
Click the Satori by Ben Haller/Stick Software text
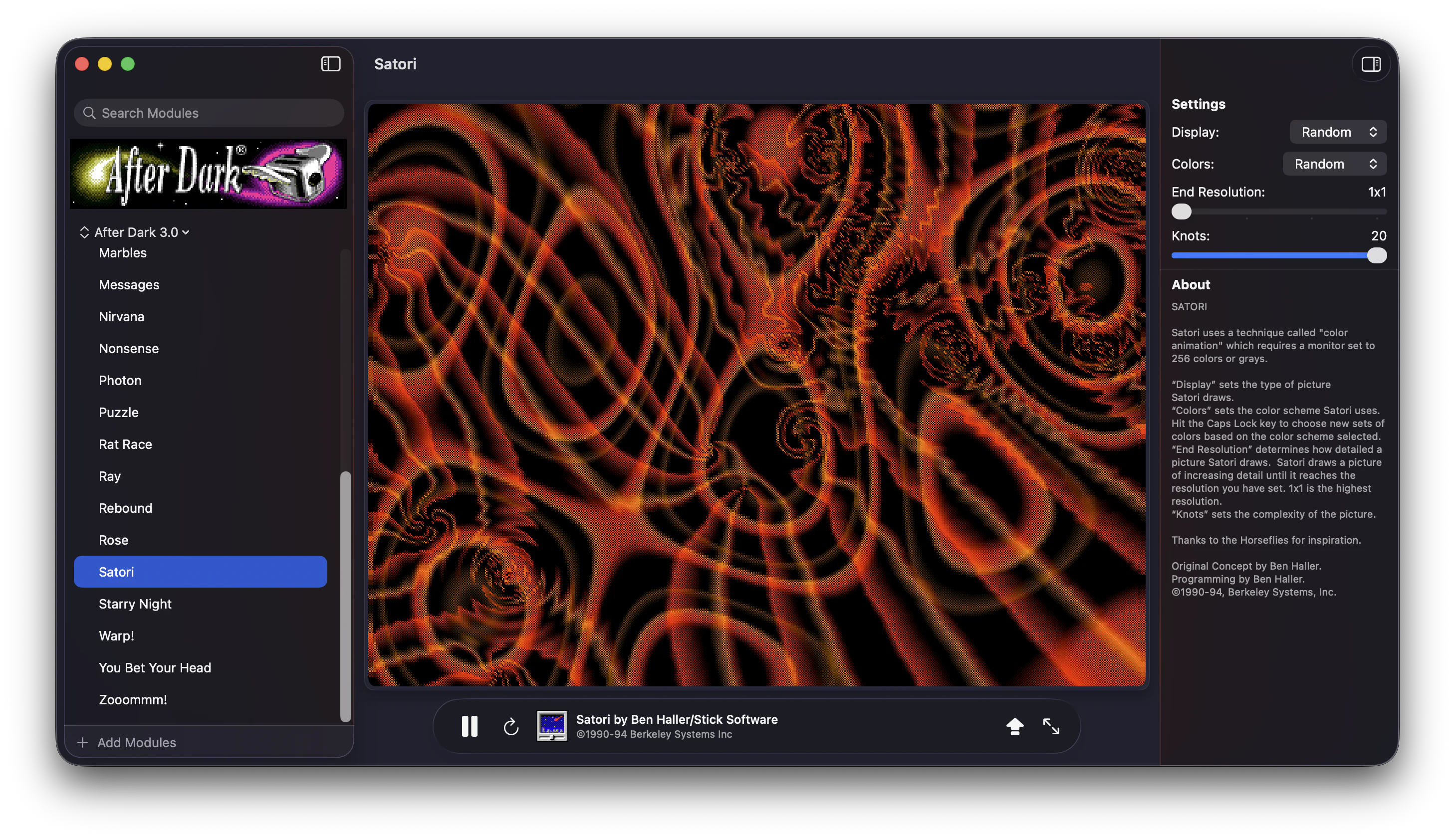[676, 719]
